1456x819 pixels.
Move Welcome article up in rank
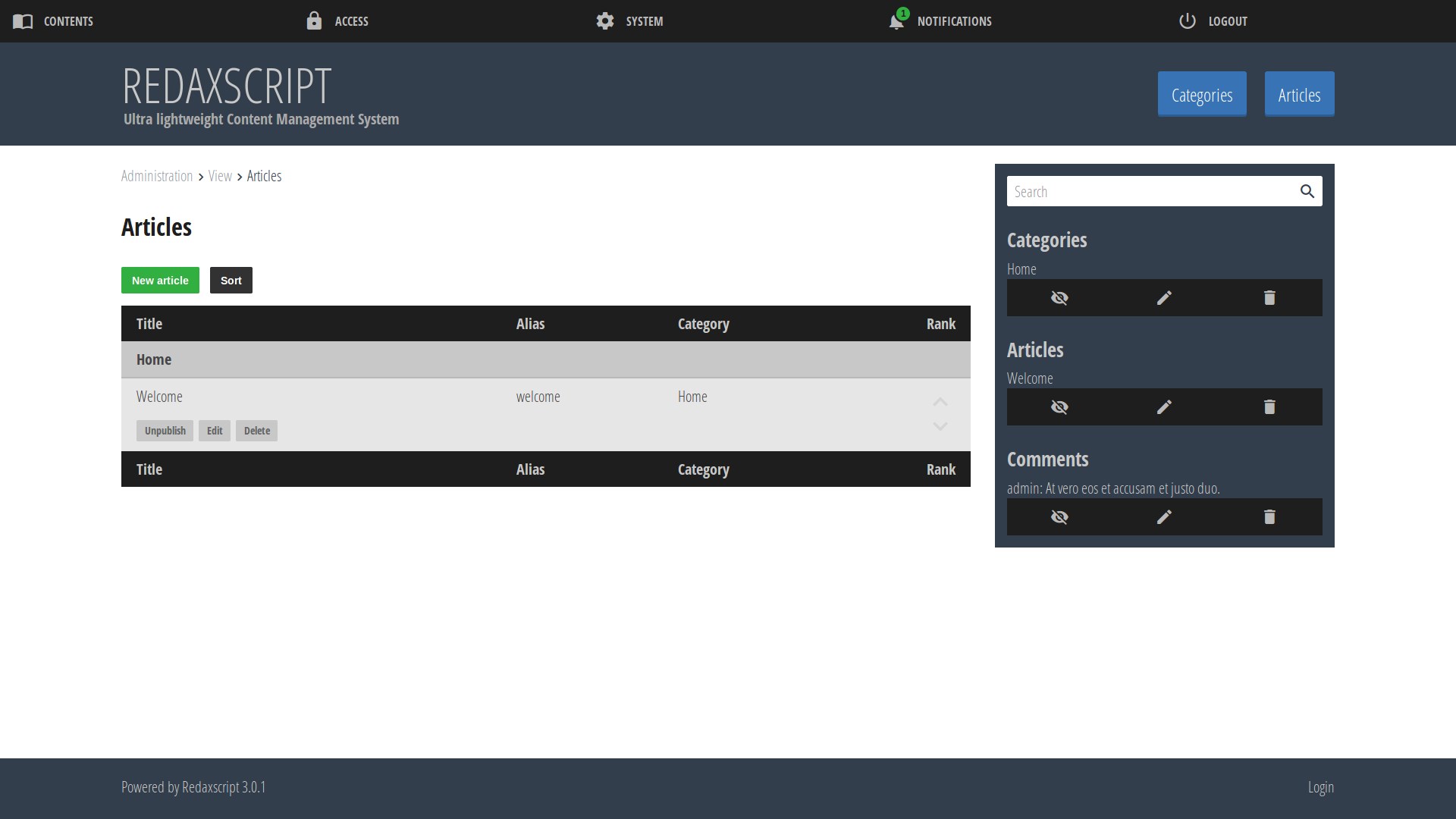tap(940, 402)
